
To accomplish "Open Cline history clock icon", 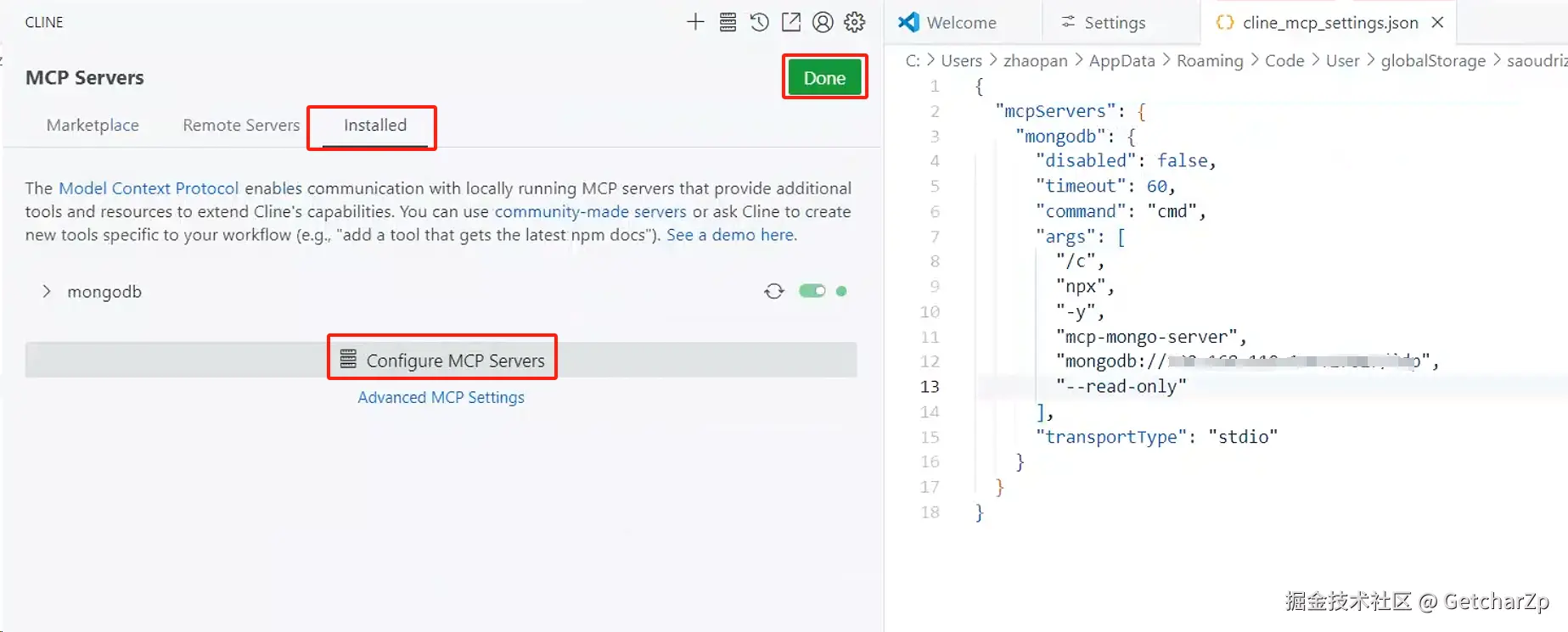I will click(760, 22).
